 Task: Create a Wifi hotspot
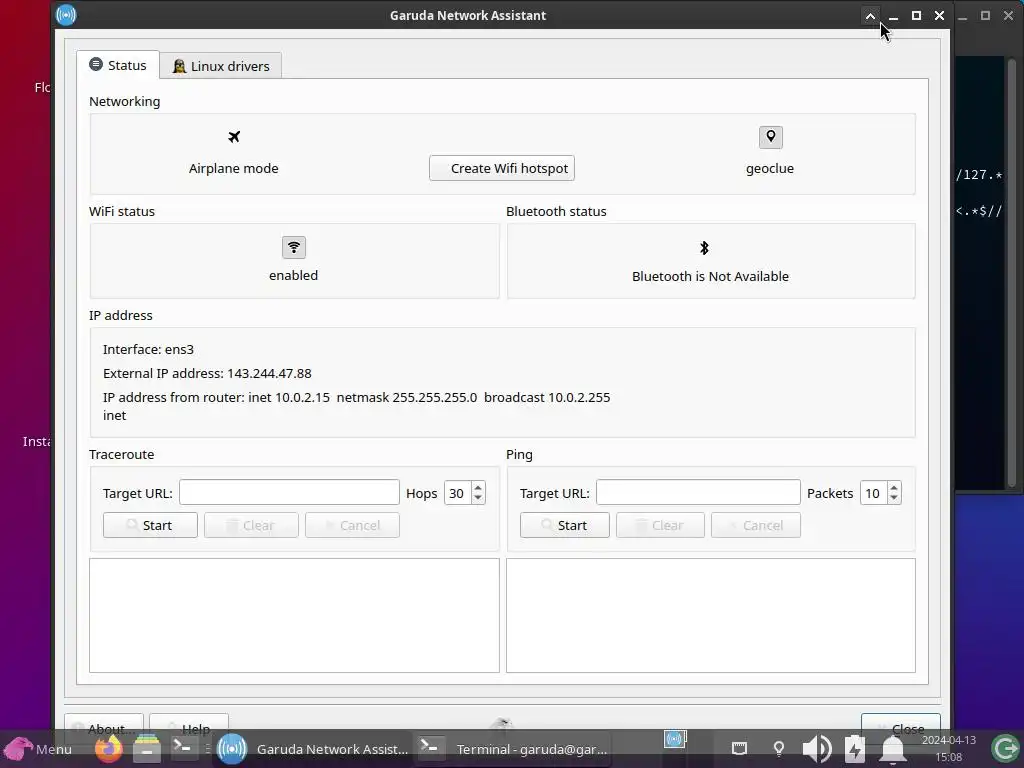[x=502, y=168]
